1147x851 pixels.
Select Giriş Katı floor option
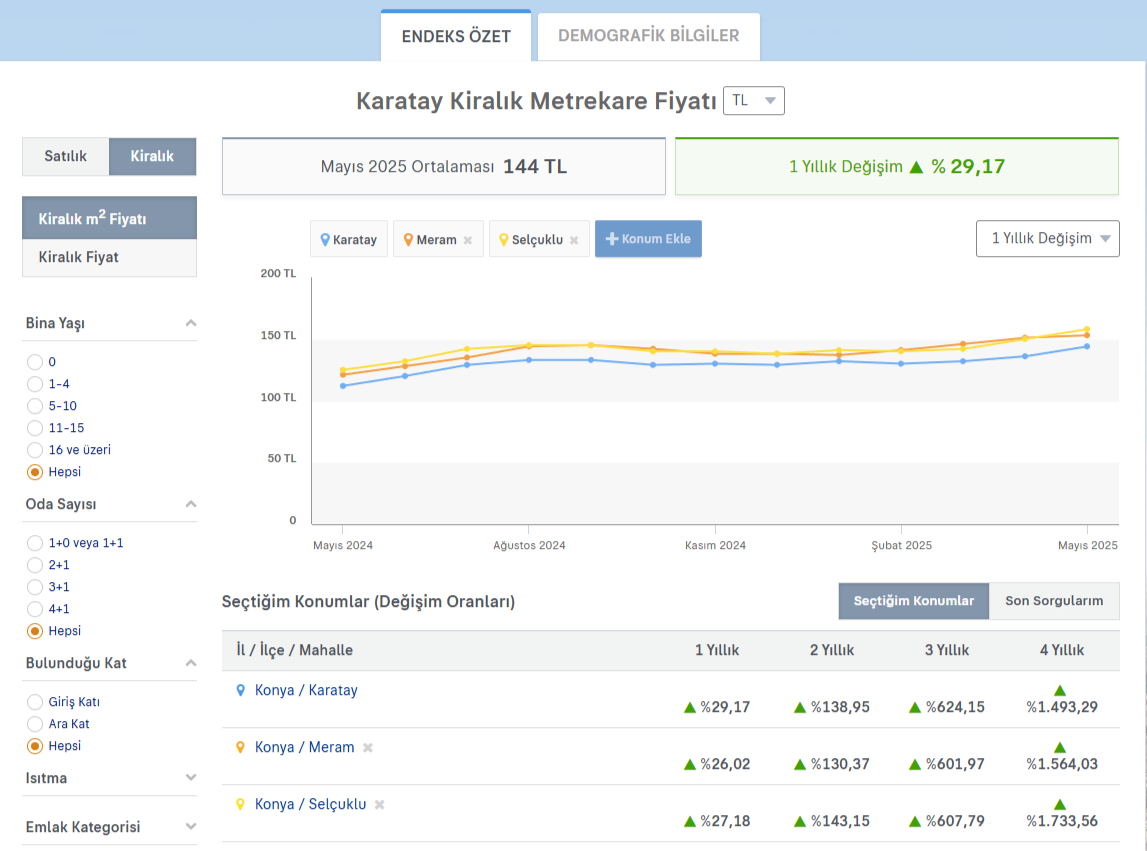(x=35, y=702)
